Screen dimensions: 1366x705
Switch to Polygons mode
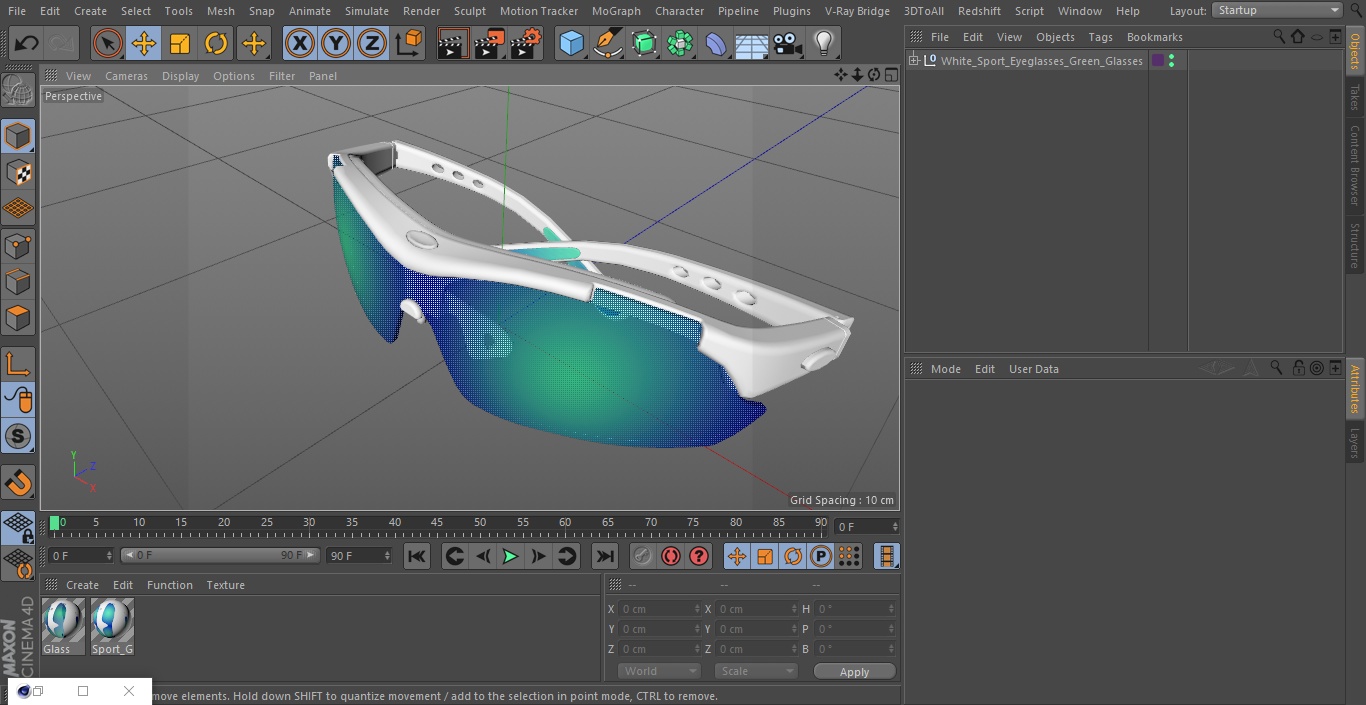18,318
